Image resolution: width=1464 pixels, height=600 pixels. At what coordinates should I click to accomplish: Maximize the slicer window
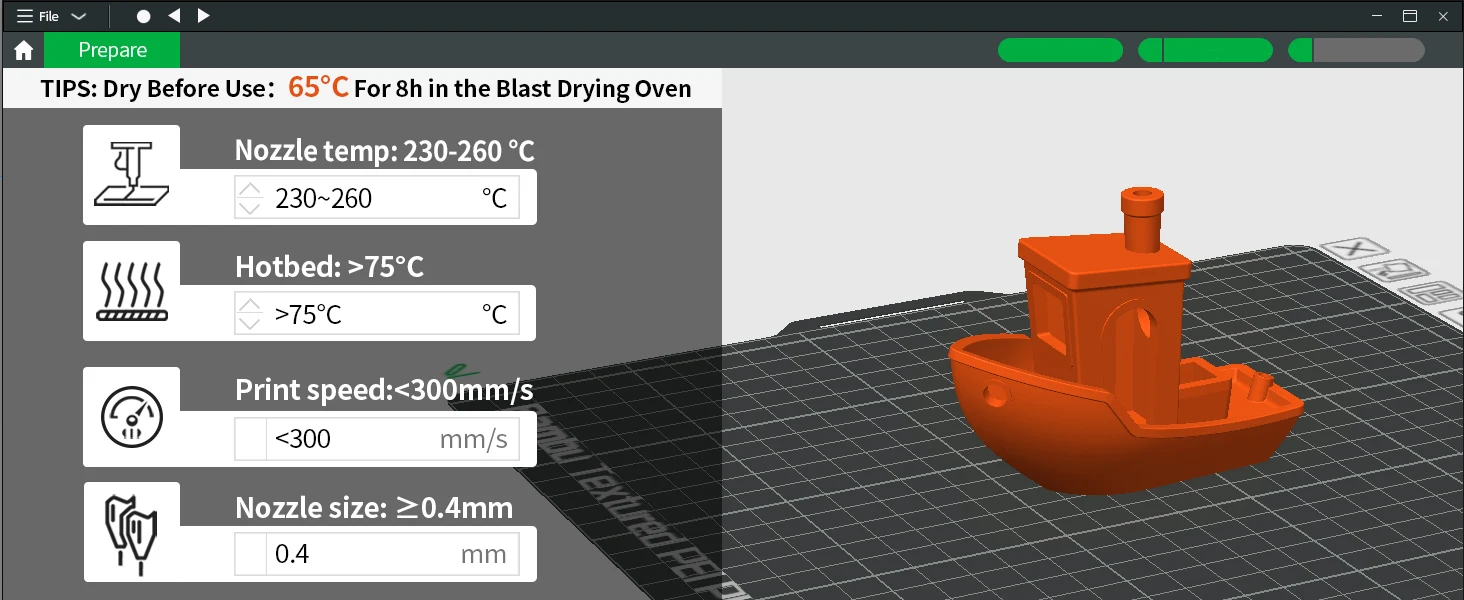pyautogui.click(x=1410, y=16)
